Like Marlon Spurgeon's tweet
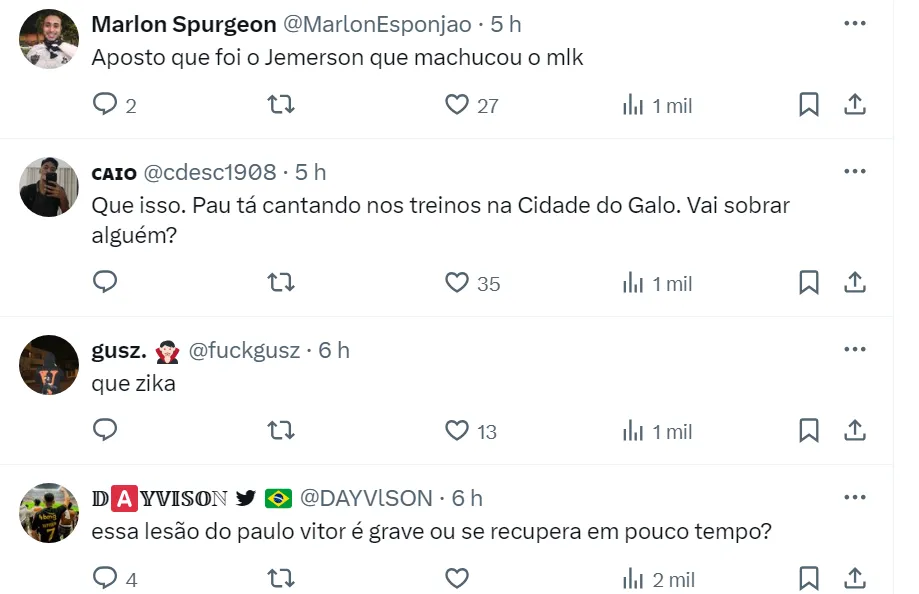 pos(457,105)
